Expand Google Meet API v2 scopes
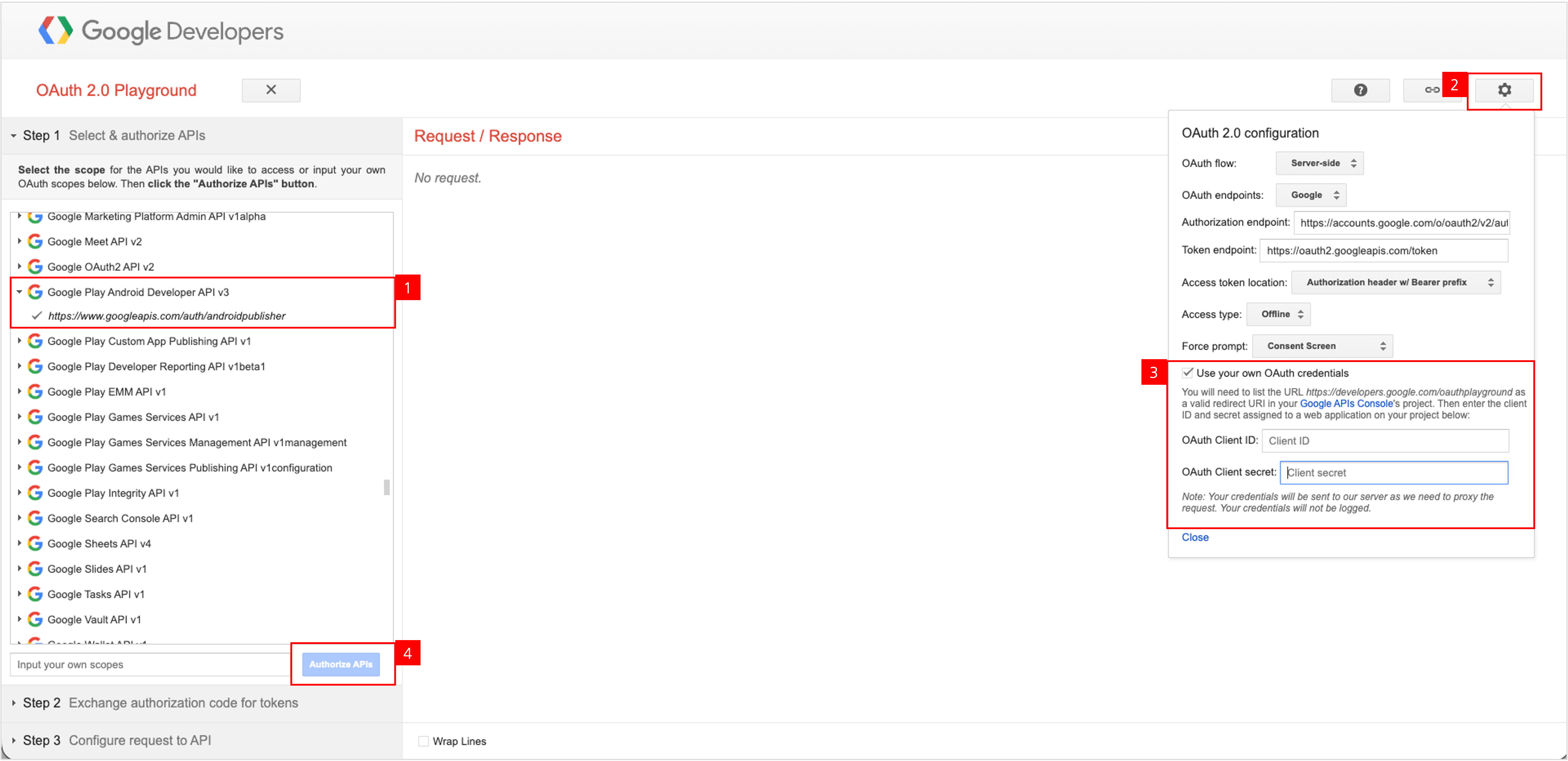The width and height of the screenshot is (1568, 761). (20, 242)
